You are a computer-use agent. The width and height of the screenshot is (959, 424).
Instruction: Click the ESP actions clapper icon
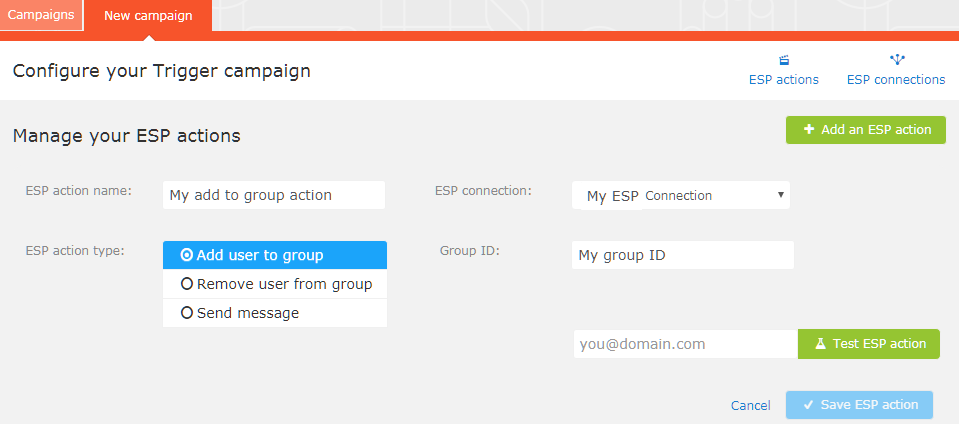[x=783, y=60]
